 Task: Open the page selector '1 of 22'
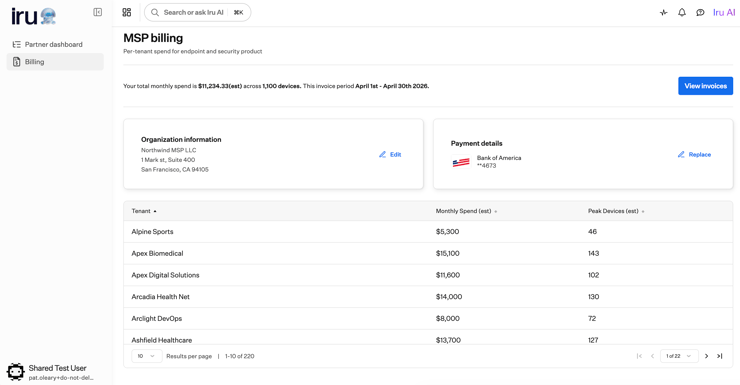point(679,356)
